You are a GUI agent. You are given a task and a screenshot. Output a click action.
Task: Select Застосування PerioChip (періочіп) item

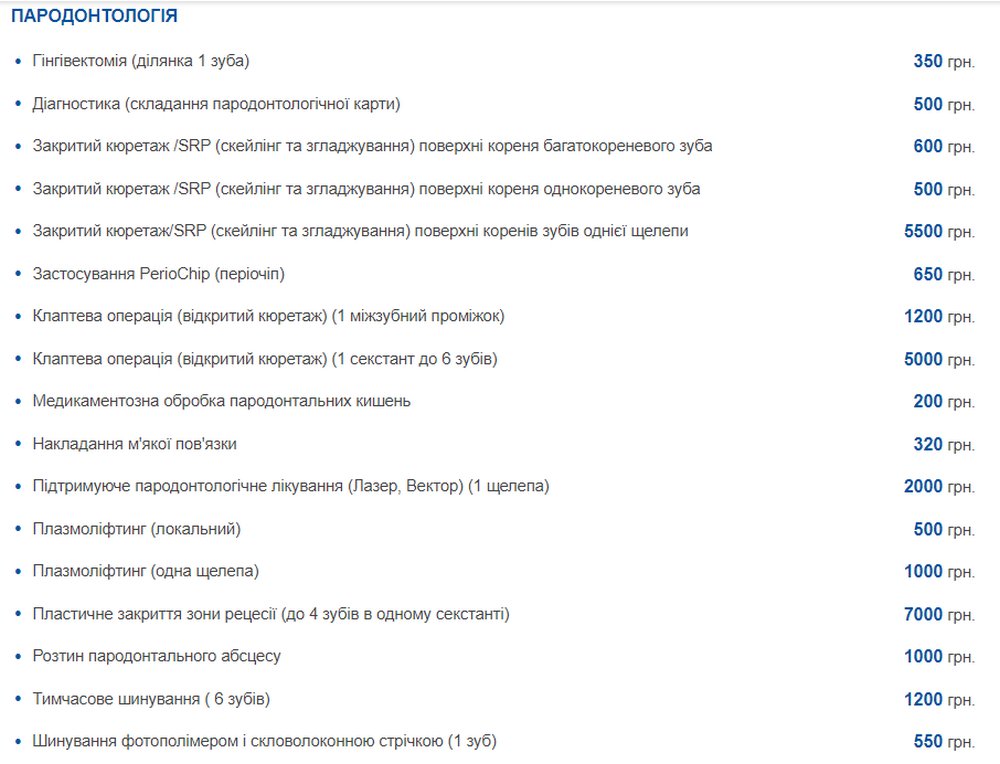(x=159, y=274)
